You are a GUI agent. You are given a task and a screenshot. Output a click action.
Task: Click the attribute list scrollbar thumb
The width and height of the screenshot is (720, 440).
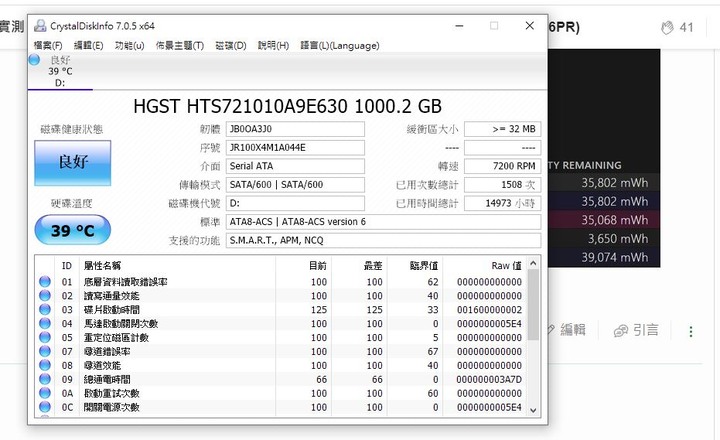coord(533,305)
